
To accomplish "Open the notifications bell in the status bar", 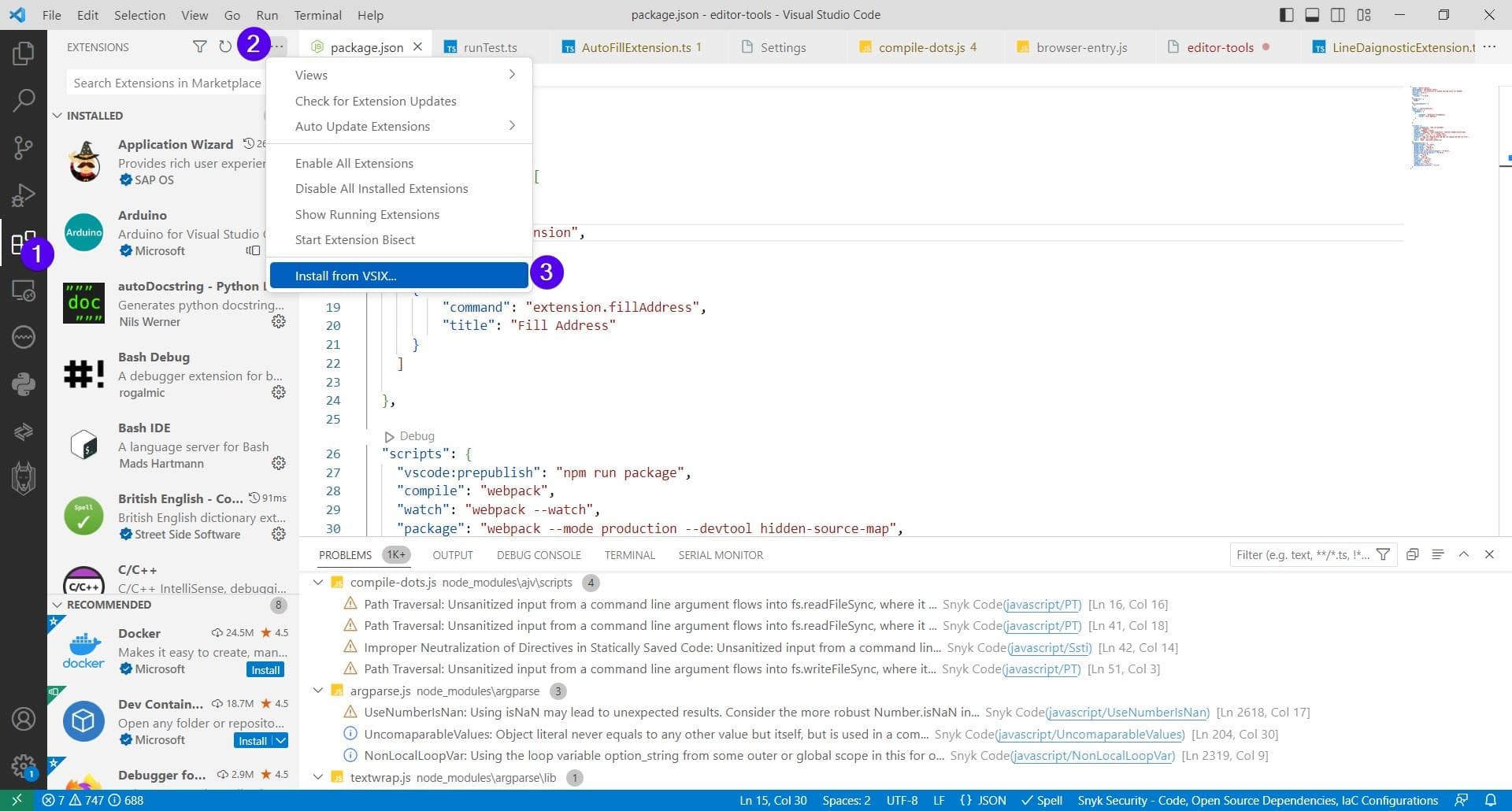I will point(1491,800).
